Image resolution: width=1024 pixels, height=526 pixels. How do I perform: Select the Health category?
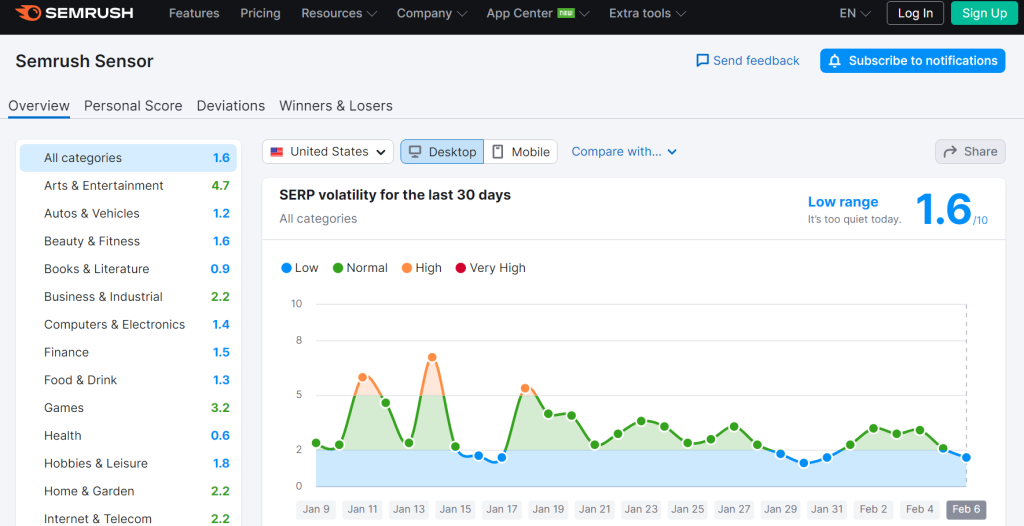[128, 436]
